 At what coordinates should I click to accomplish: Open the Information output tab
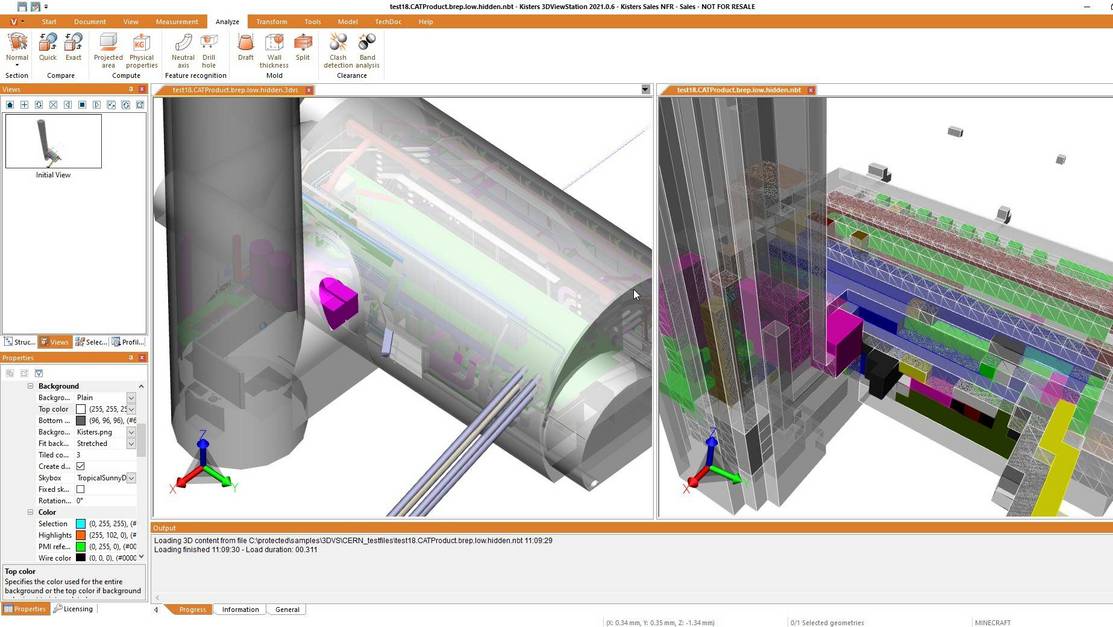[240, 609]
